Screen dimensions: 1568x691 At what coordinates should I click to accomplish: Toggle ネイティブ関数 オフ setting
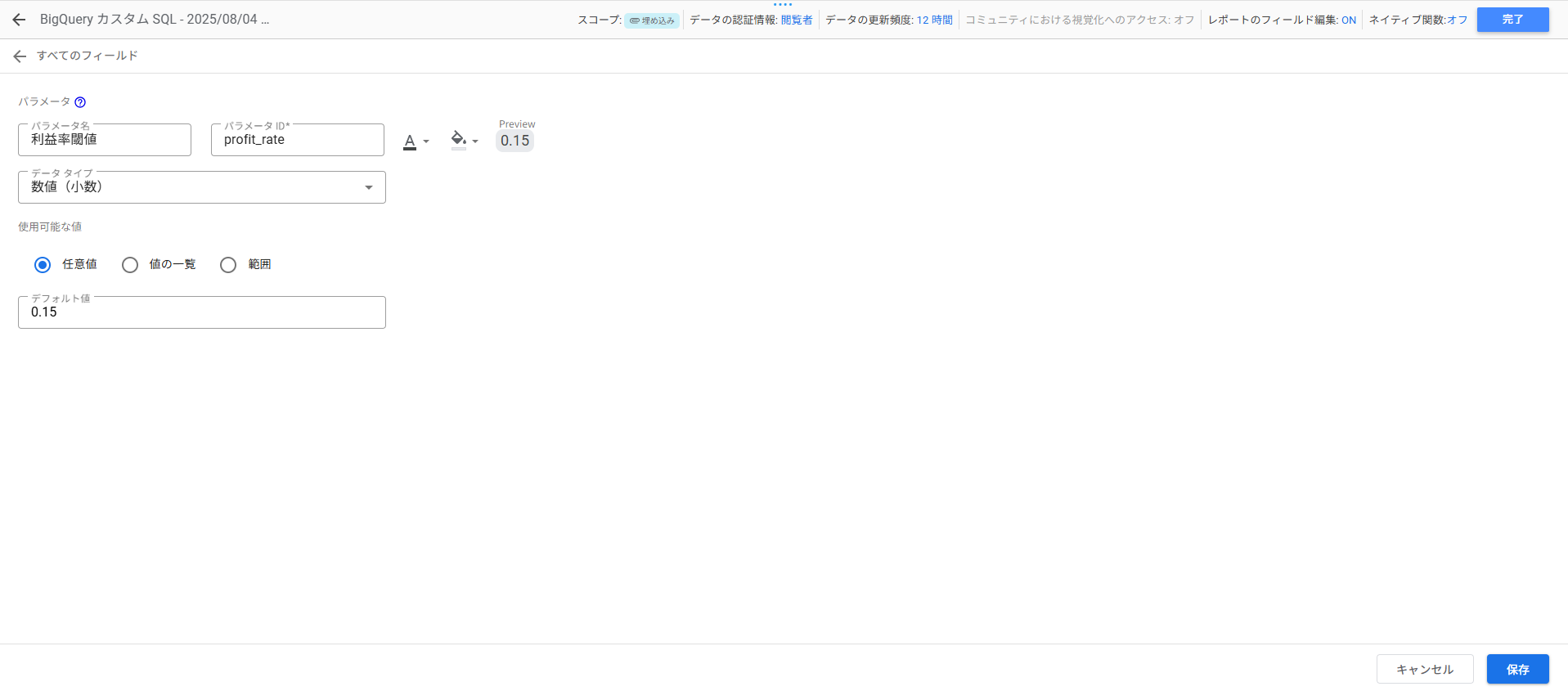pyautogui.click(x=1458, y=20)
